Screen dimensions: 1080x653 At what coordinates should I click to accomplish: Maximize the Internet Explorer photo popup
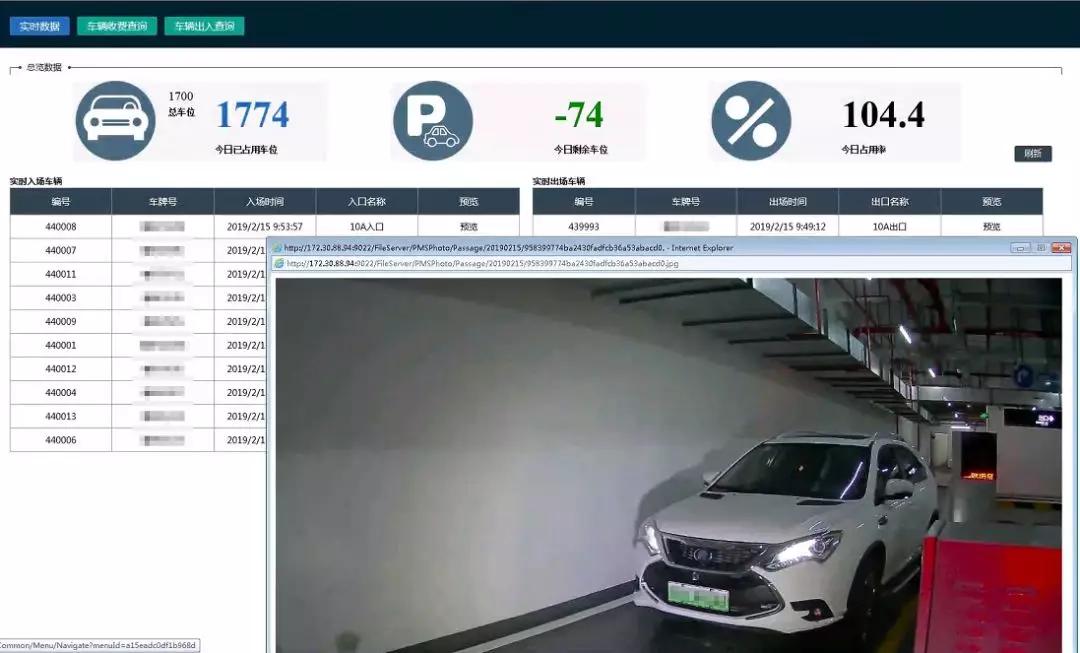pos(1040,247)
